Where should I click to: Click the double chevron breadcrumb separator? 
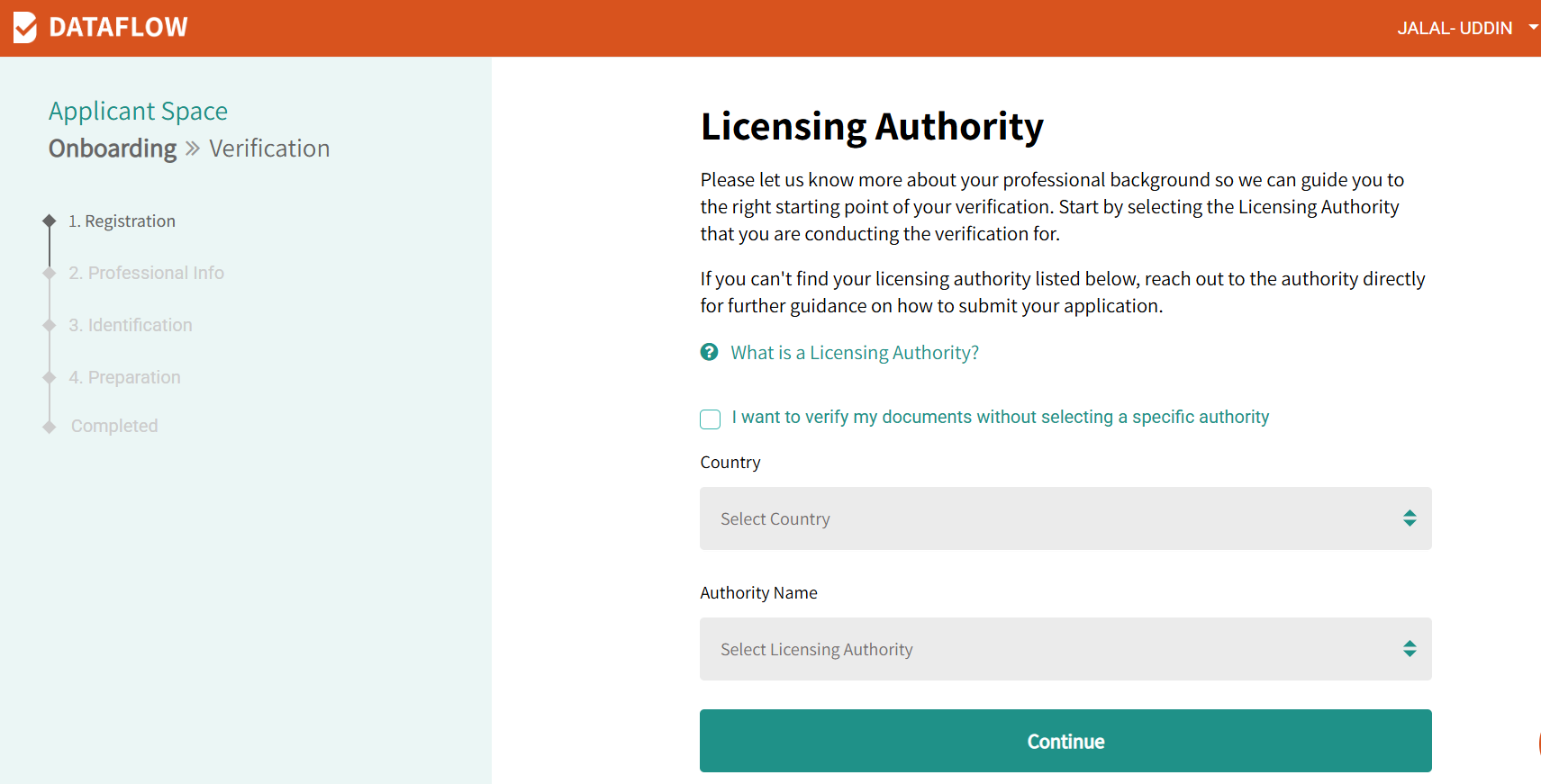[x=193, y=149]
